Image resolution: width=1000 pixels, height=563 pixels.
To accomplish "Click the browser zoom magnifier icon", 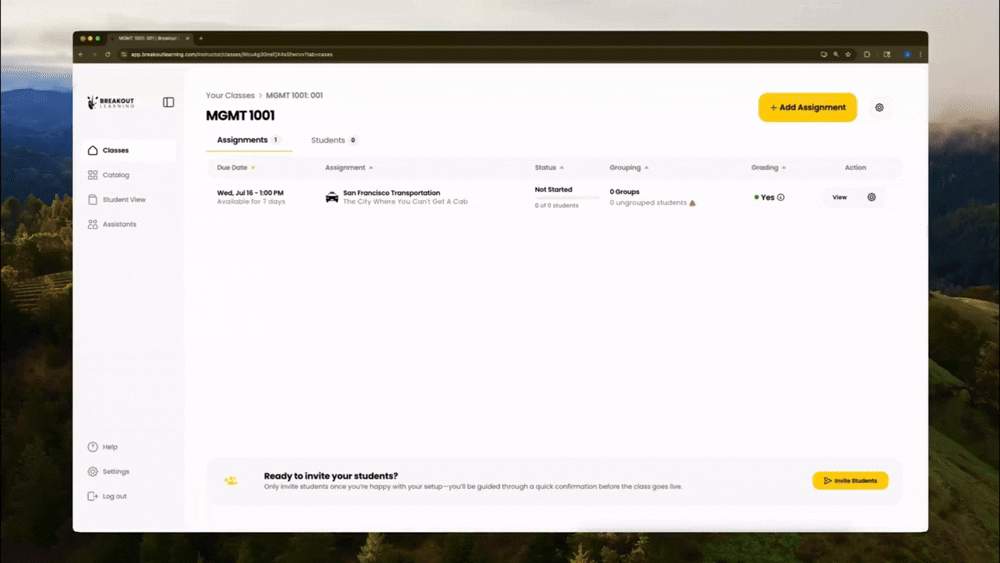I will pos(836,55).
